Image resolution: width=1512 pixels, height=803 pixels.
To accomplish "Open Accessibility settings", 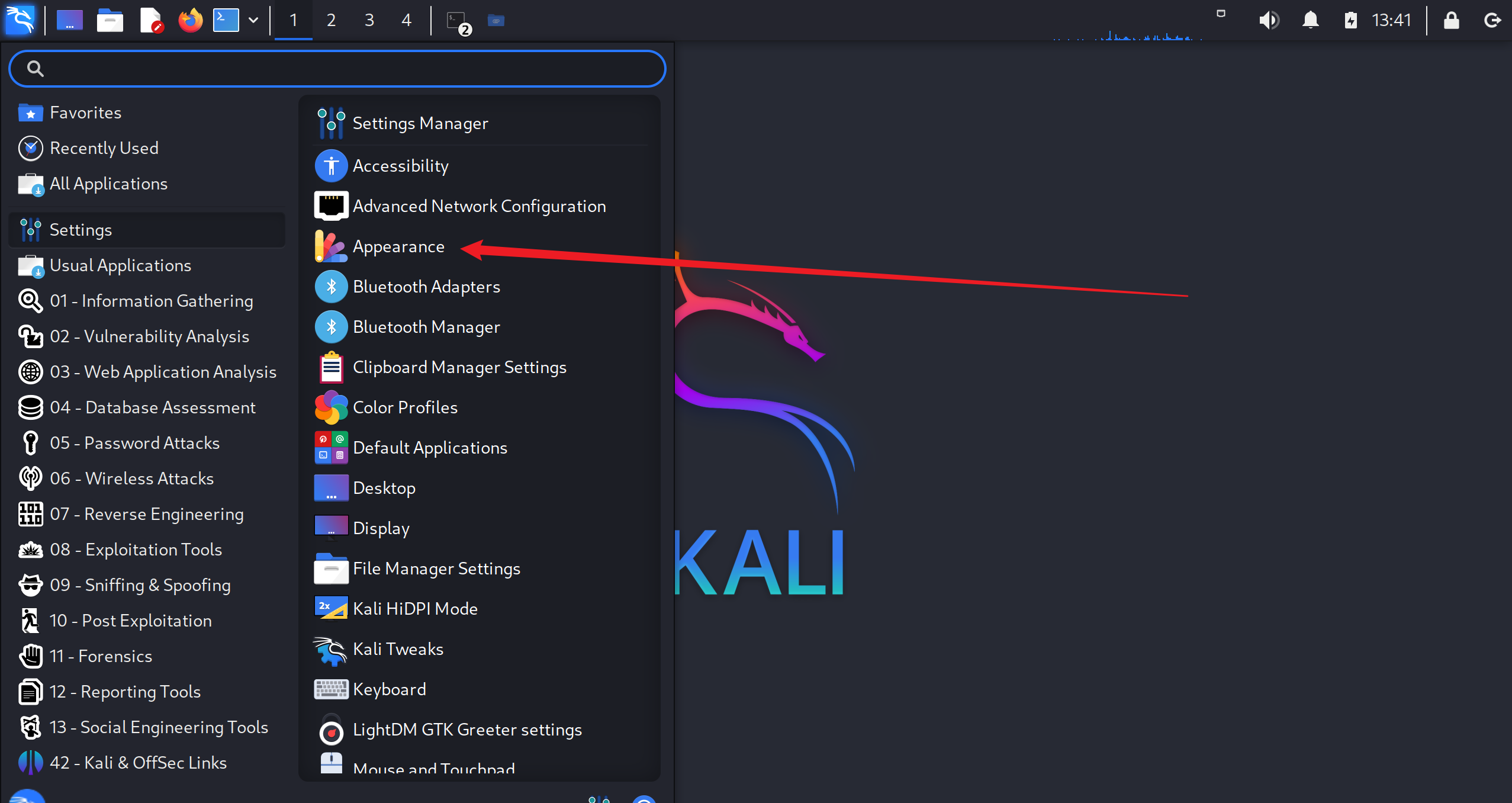I will click(480, 166).
